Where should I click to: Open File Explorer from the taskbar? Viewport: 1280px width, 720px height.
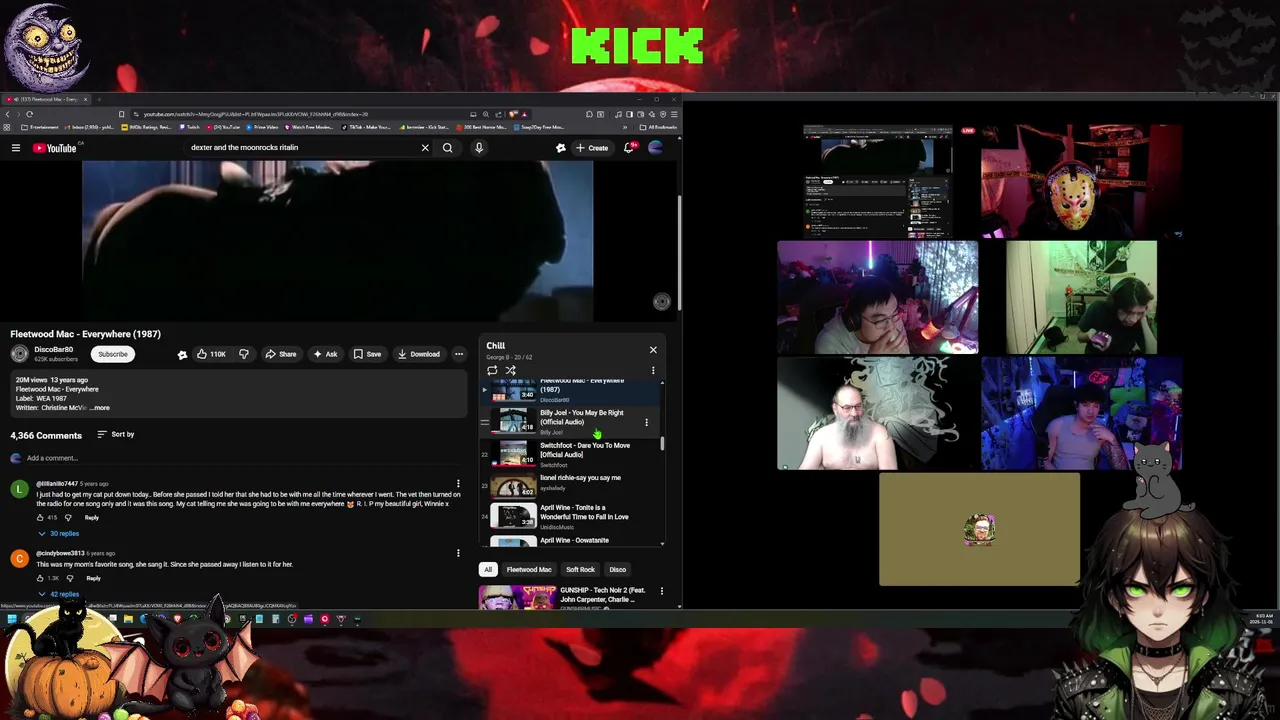pyautogui.click(x=128, y=619)
